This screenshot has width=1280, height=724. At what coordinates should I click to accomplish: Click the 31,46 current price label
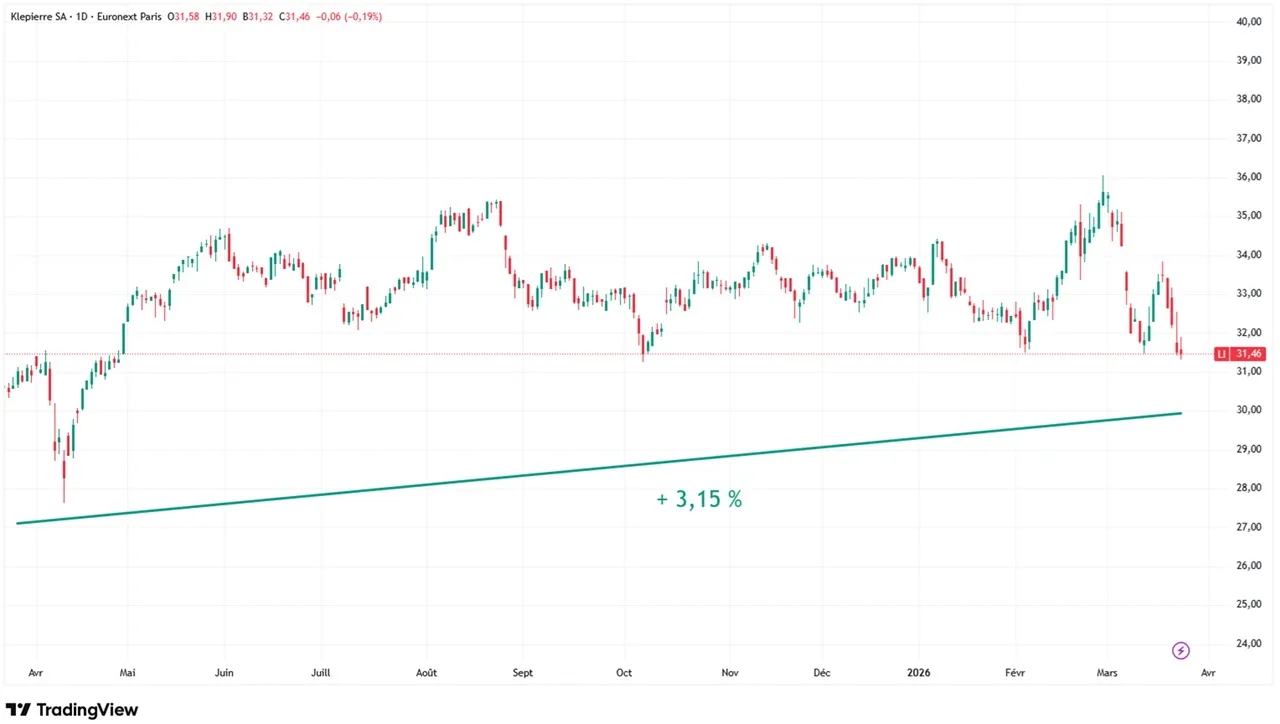[x=1250, y=354]
